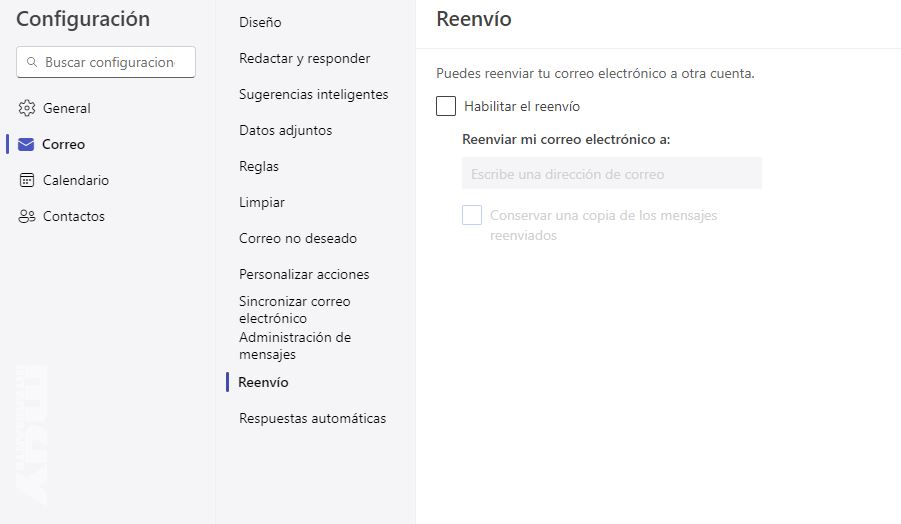This screenshot has width=901, height=524.
Task: Open the Diseño settings section
Action: tap(260, 22)
